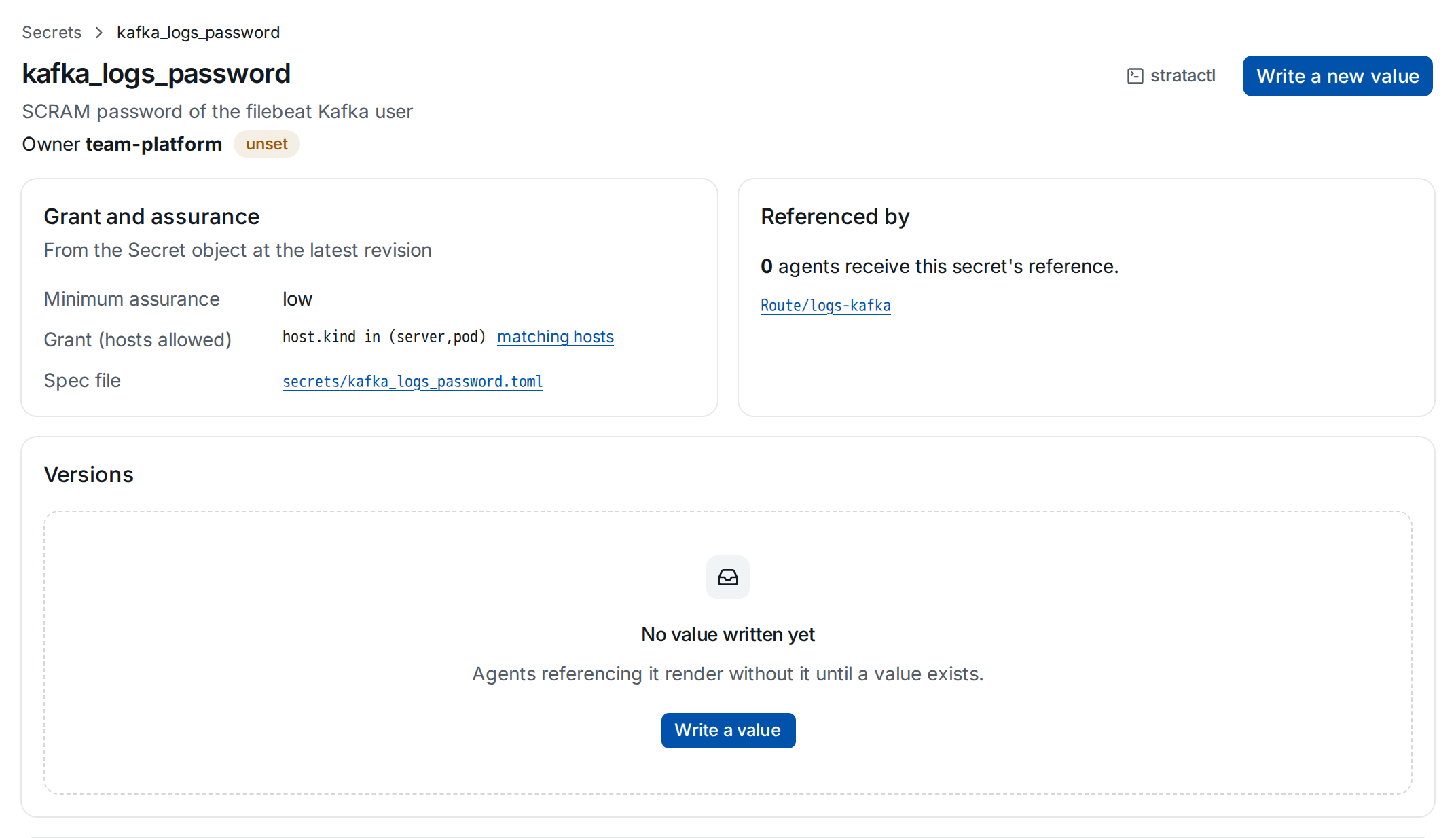Viewport: 1456px width, 838px height.
Task: Click the Minimum assurance label
Action: click(132, 299)
